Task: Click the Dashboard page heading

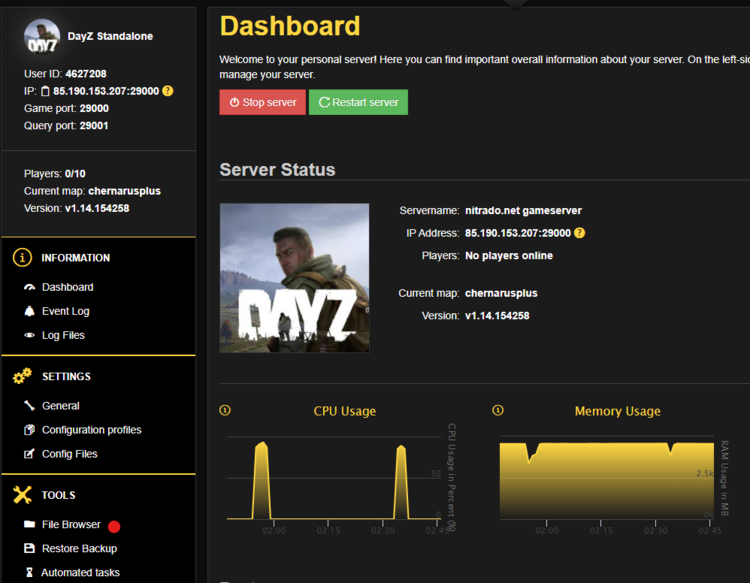Action: coord(290,26)
